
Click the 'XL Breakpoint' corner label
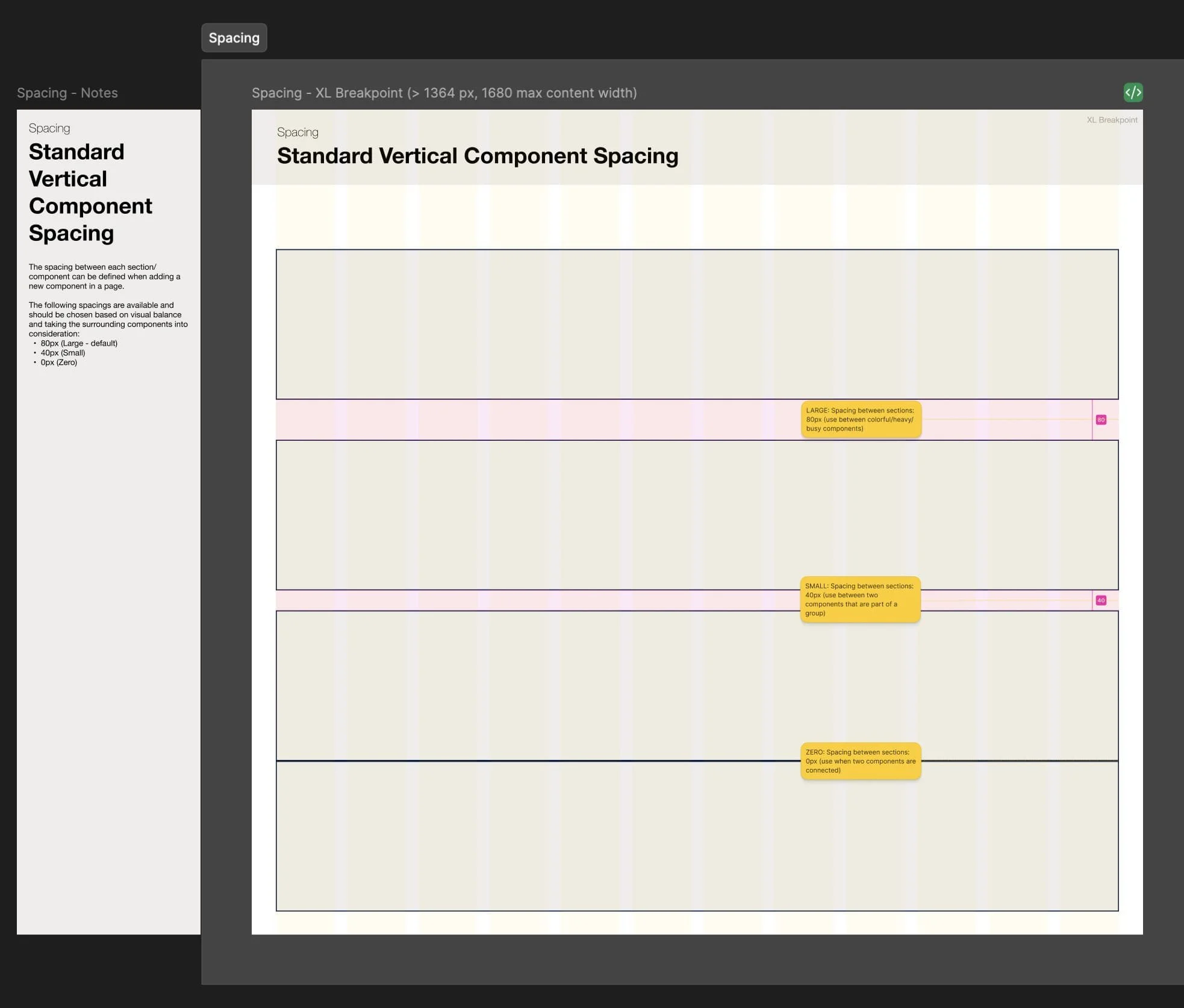(1112, 120)
